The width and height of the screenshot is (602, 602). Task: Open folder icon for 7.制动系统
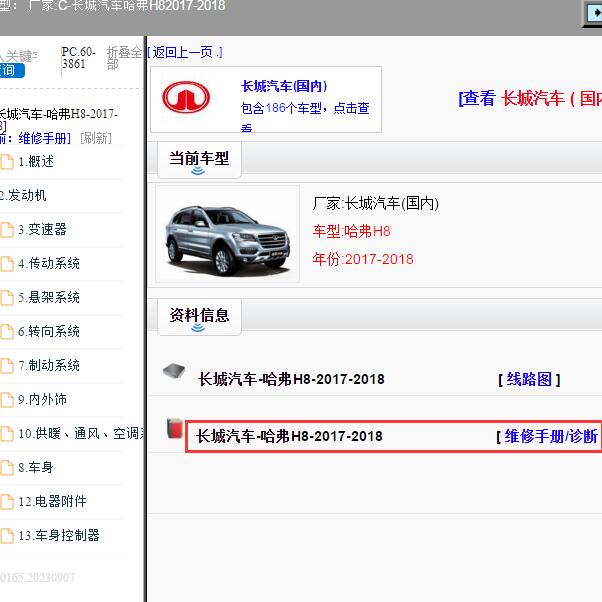[x=7, y=366]
